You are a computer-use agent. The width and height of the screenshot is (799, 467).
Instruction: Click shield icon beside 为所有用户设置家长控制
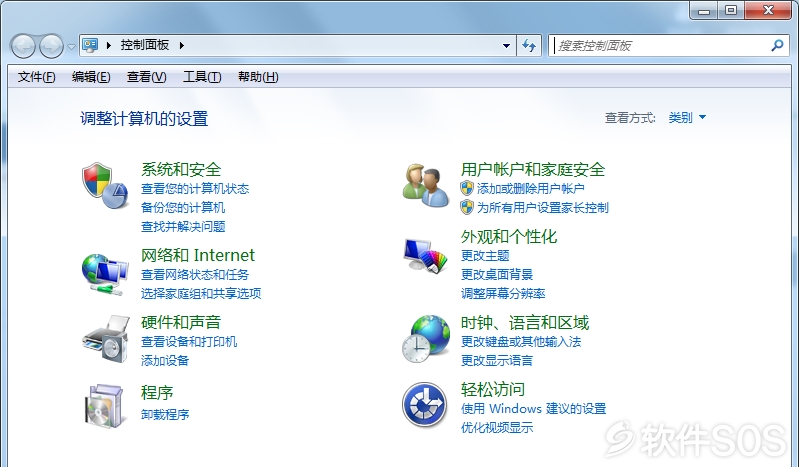[x=467, y=207]
